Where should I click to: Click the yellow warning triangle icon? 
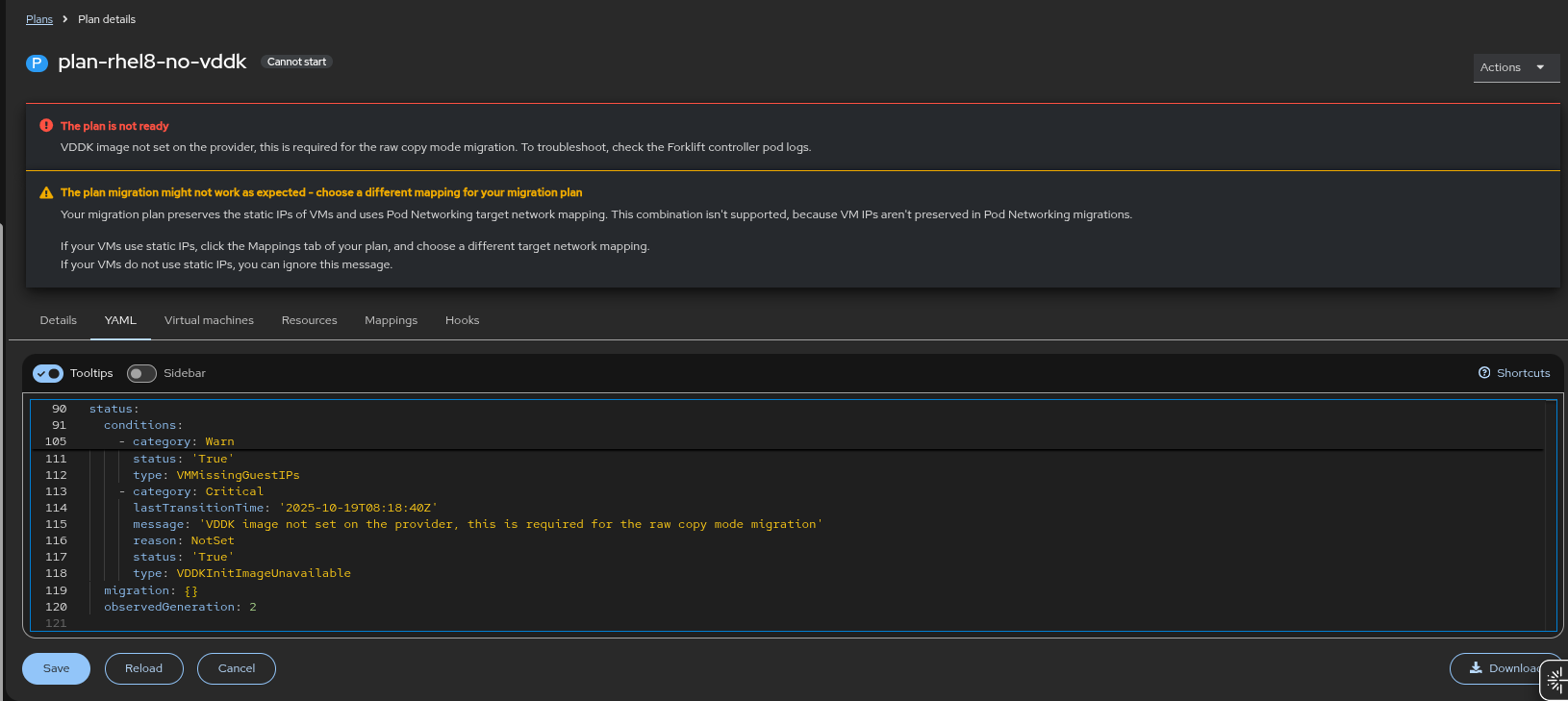(x=46, y=193)
